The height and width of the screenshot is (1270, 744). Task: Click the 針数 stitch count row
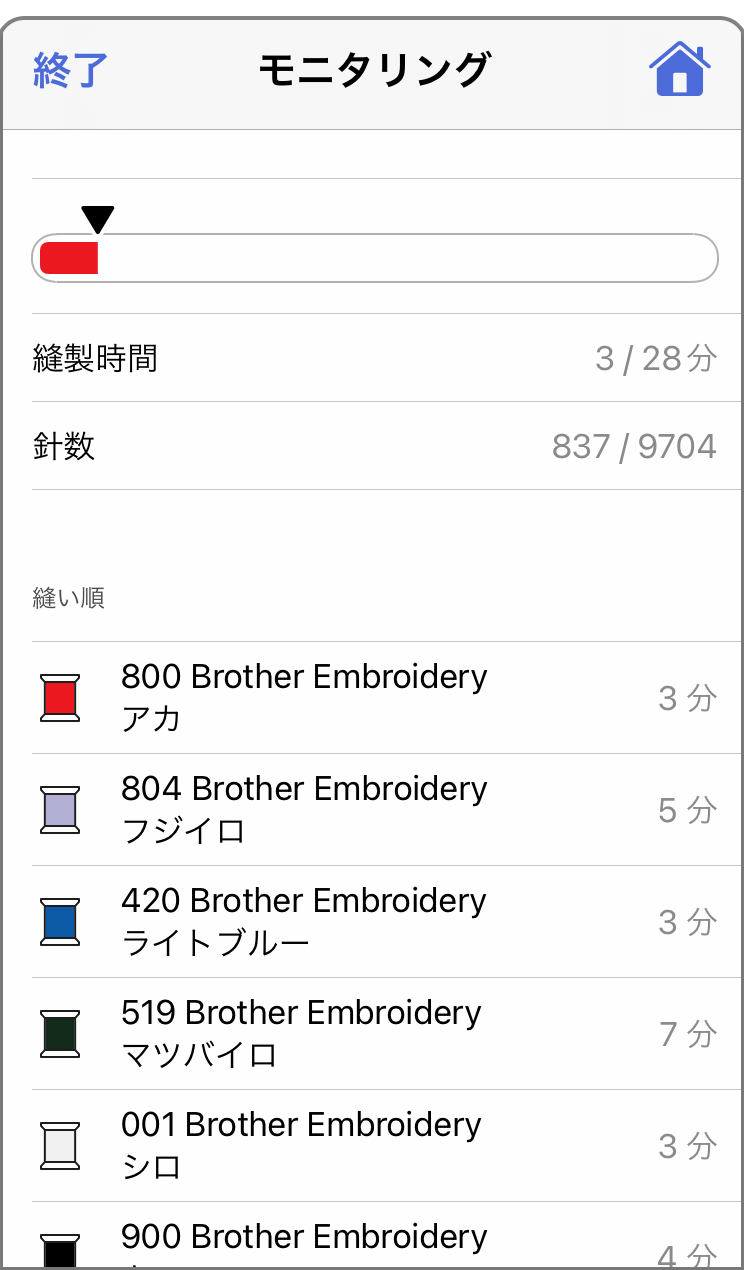[374, 446]
